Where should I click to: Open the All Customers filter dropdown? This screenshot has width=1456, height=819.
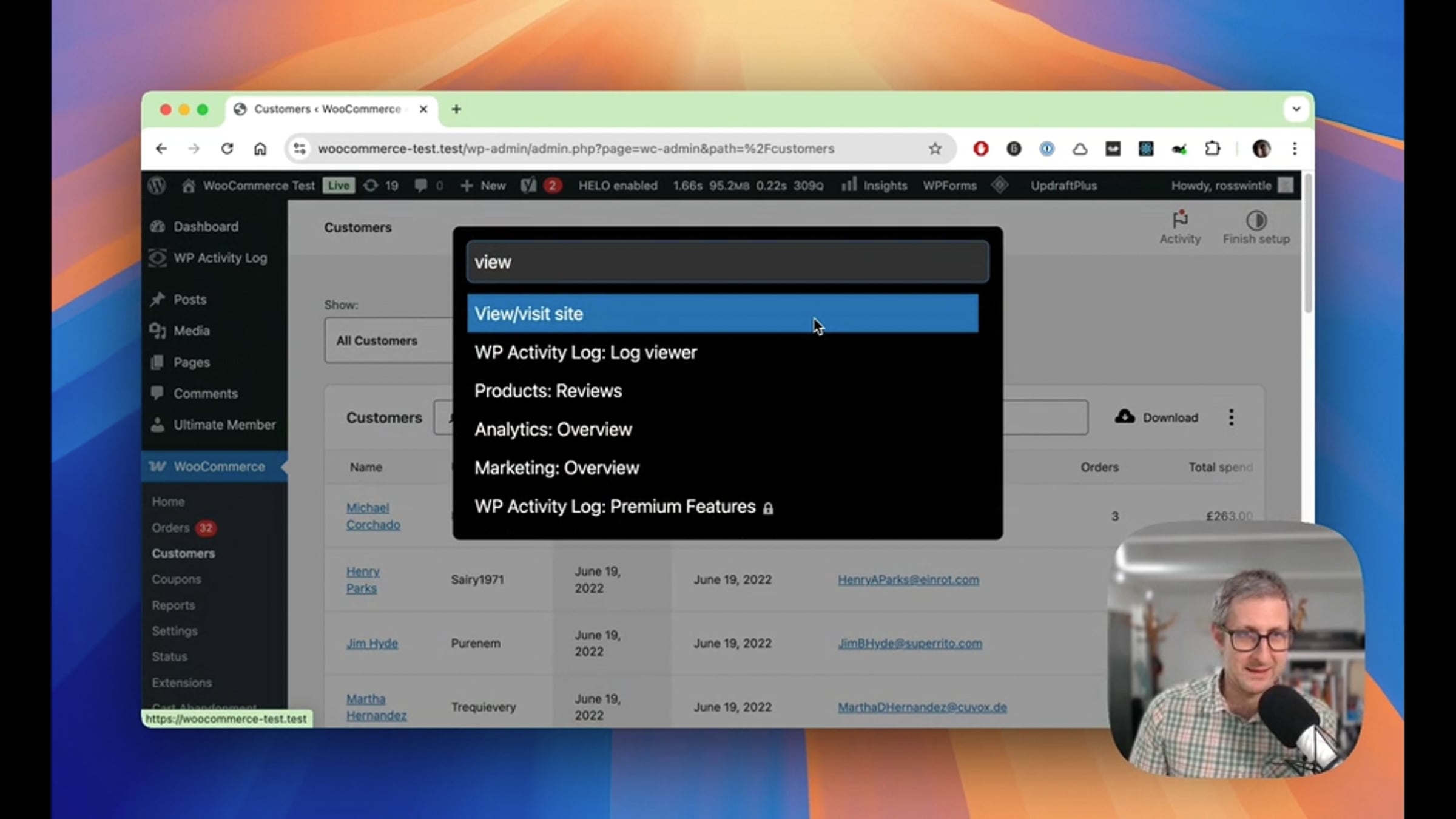(388, 340)
